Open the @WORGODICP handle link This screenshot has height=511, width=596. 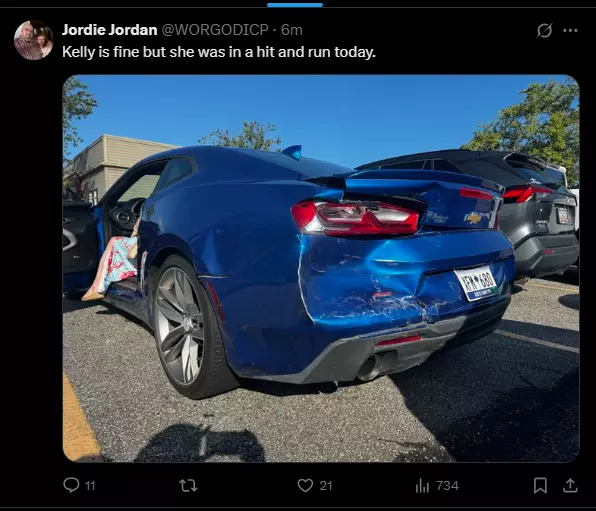pyautogui.click(x=216, y=30)
